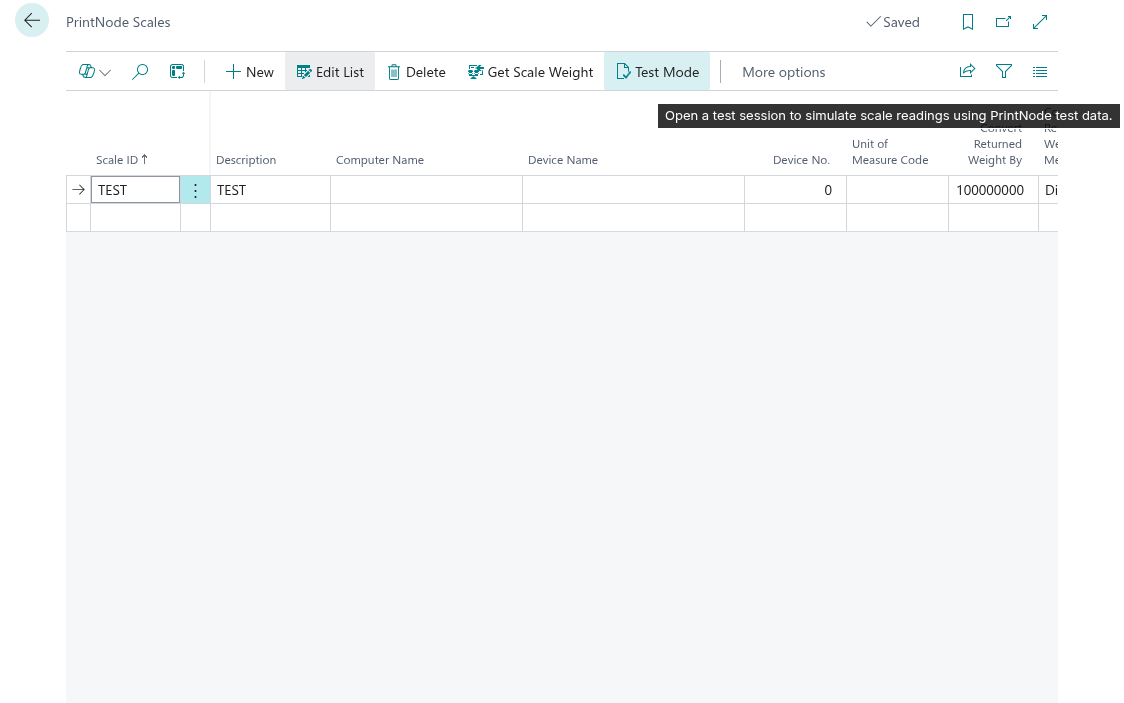Click the expand page arrows icon

click(x=1040, y=22)
